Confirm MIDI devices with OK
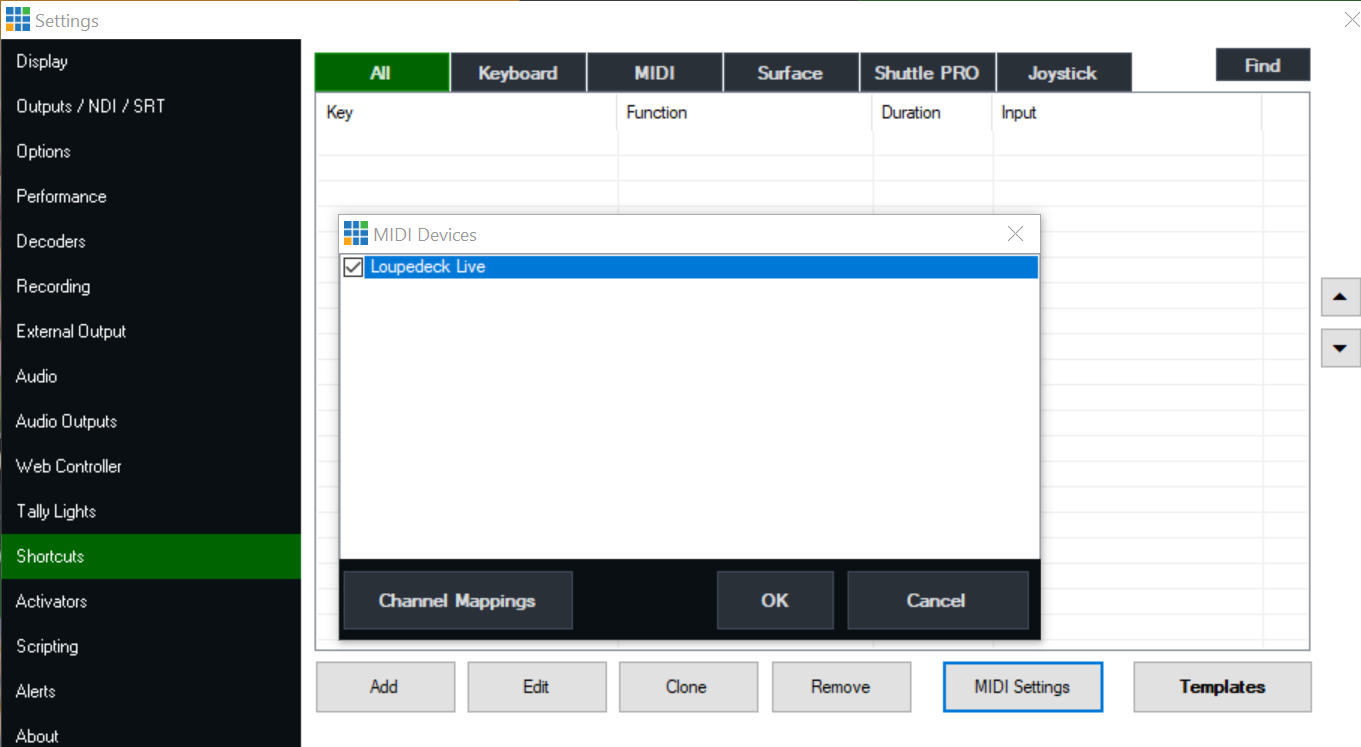This screenshot has width=1361, height=747. pyautogui.click(x=775, y=600)
